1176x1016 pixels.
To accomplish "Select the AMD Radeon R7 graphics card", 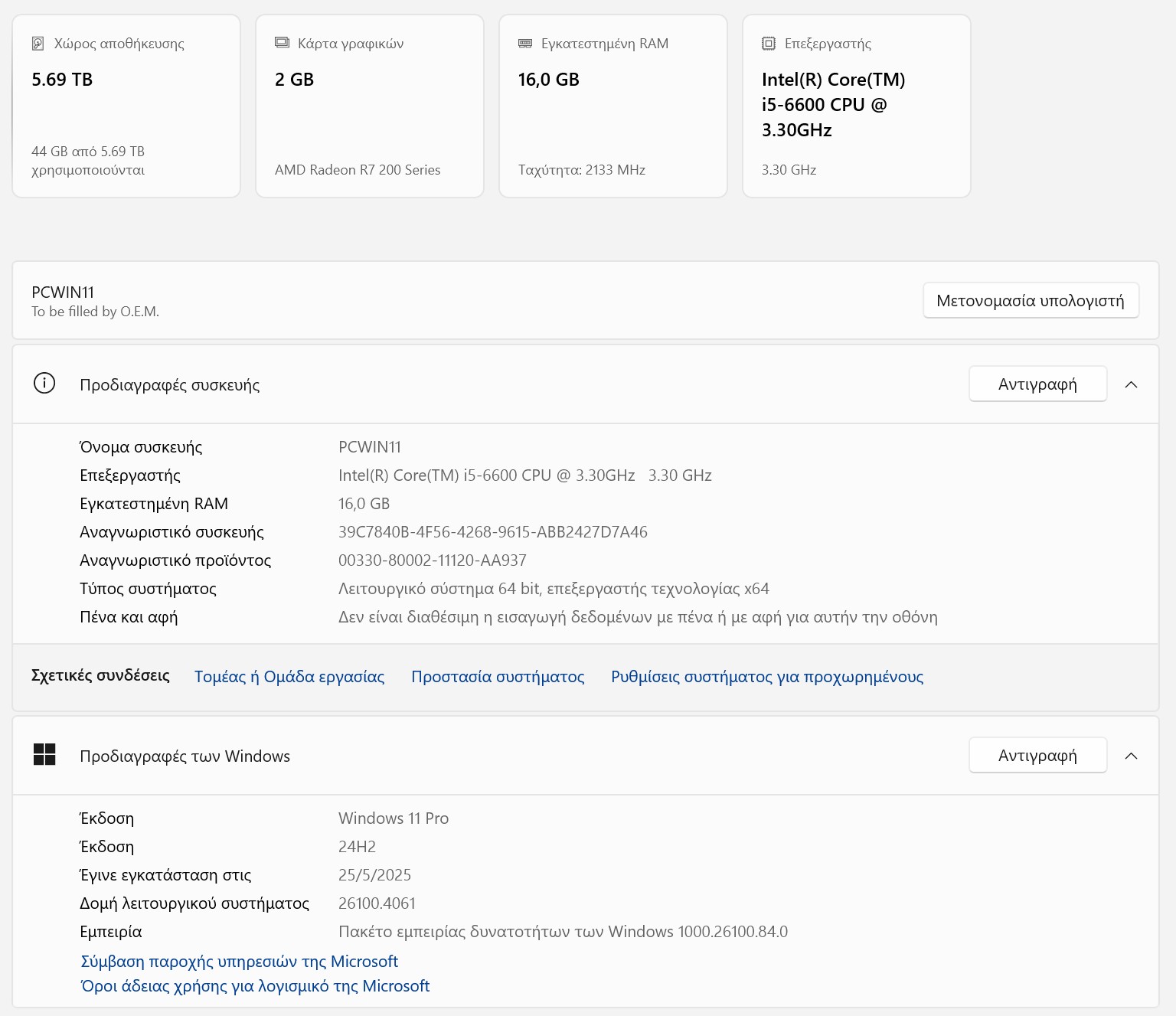I will coord(370,107).
